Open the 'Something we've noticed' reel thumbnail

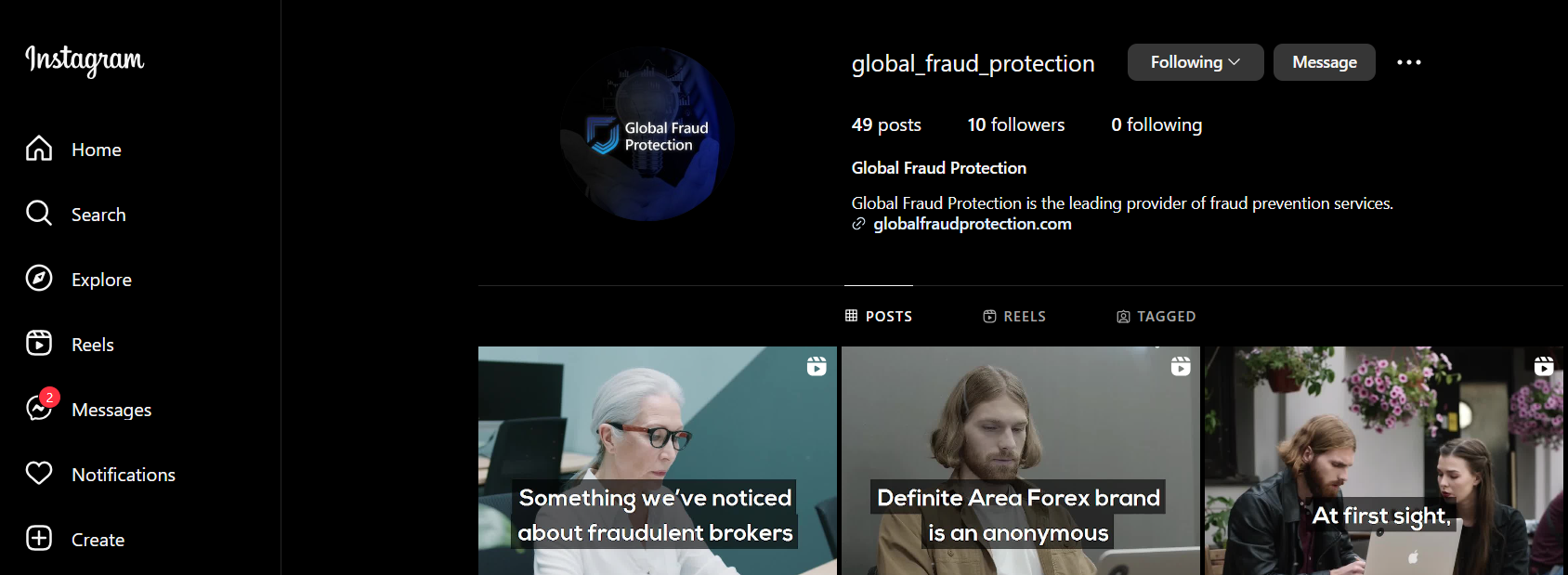pyautogui.click(x=657, y=461)
